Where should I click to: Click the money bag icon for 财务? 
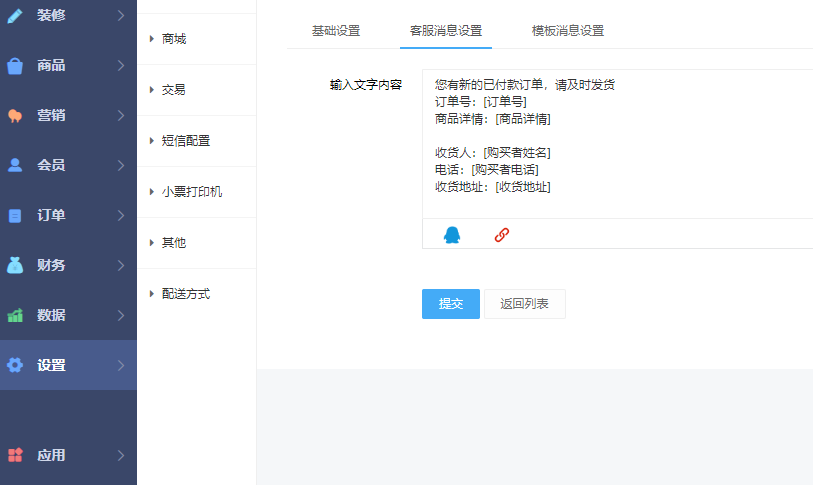point(15,265)
